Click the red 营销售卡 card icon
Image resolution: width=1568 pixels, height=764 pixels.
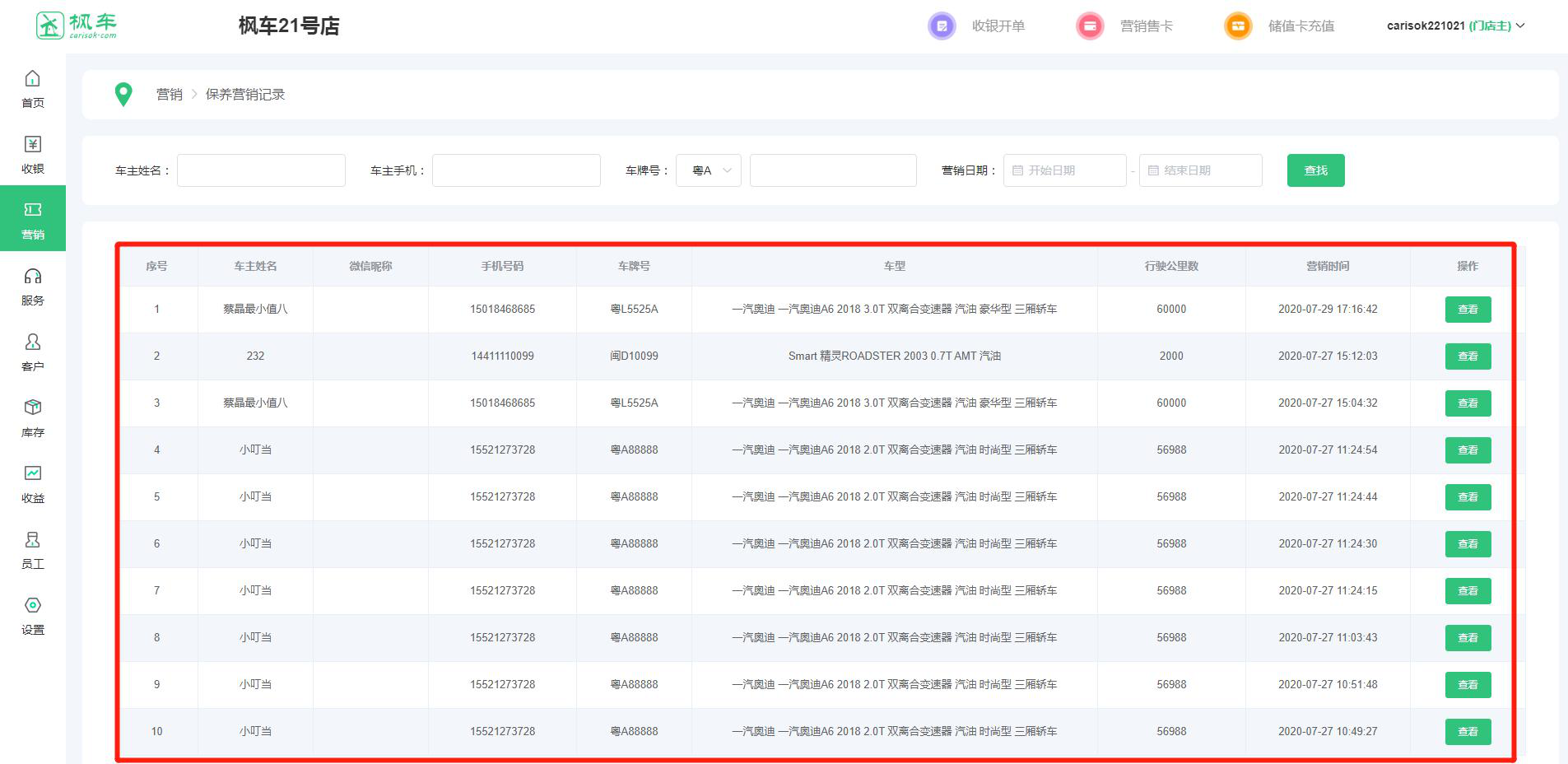[x=1090, y=26]
